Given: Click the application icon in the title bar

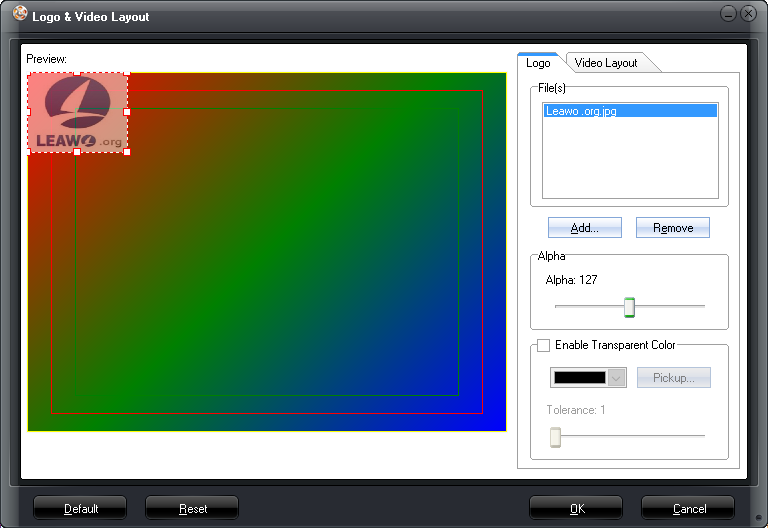Looking at the screenshot, I should pyautogui.click(x=18, y=16).
